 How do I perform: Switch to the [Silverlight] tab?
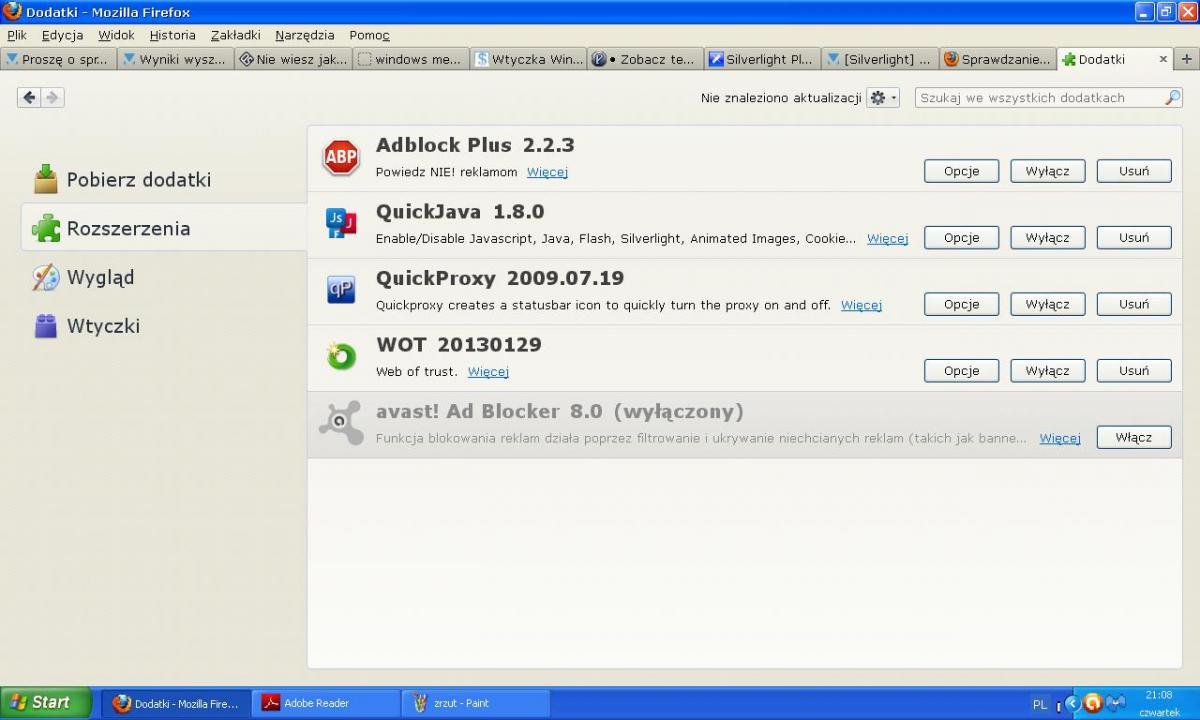tap(880, 59)
